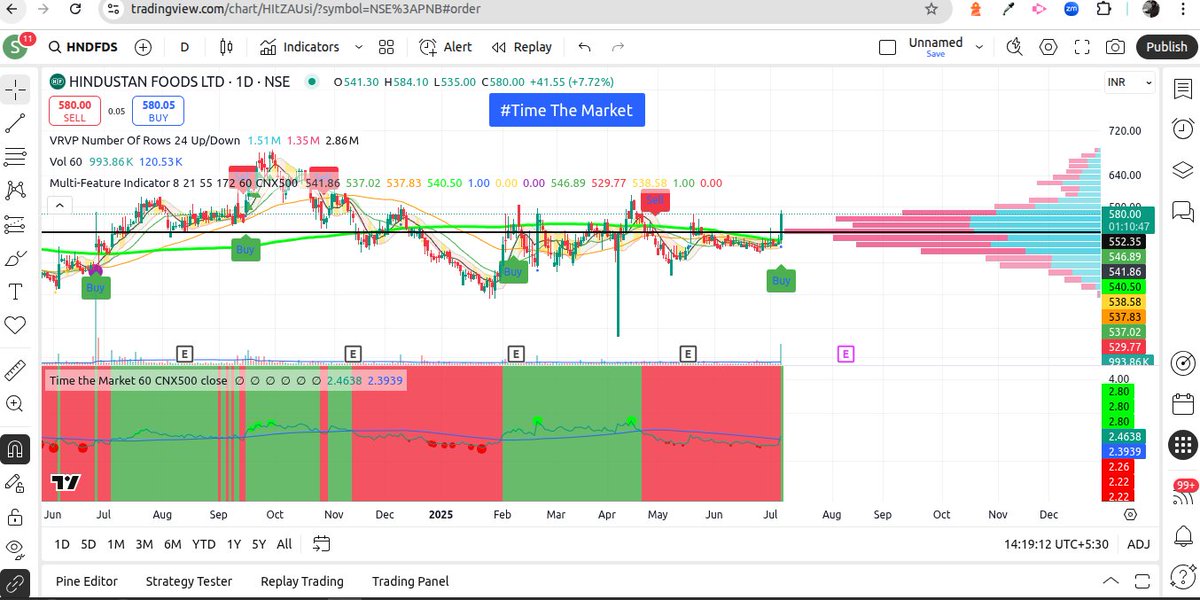Maximize the bottom panel

click(x=1143, y=581)
